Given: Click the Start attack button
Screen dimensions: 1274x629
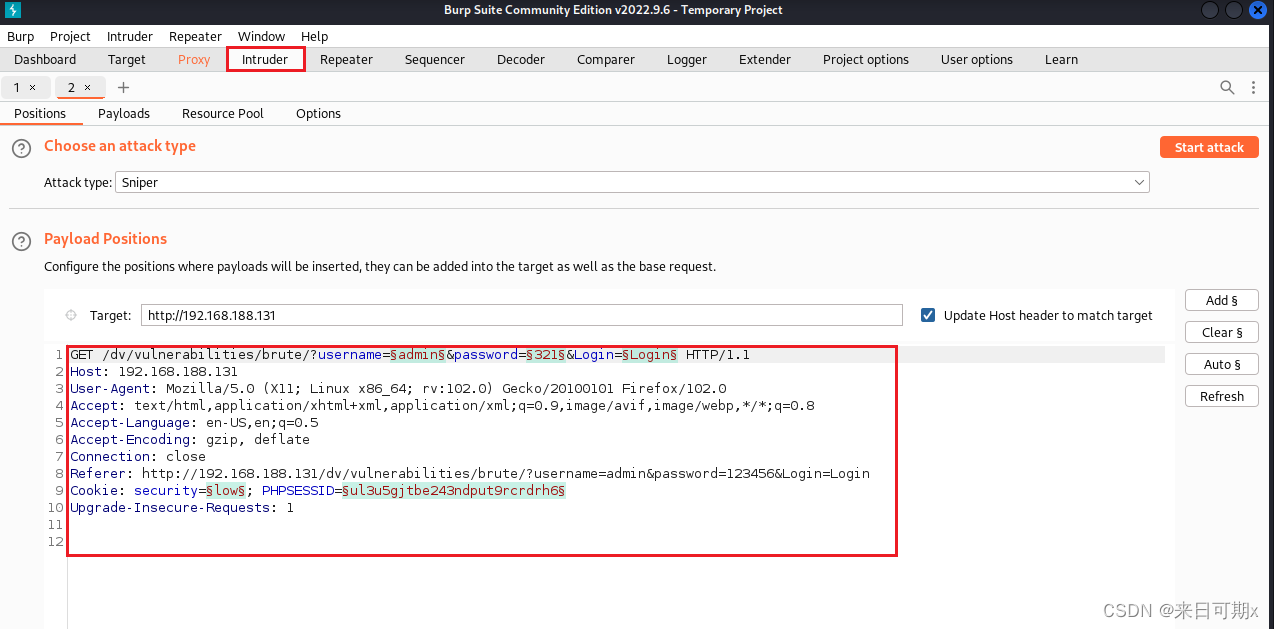Looking at the screenshot, I should (1209, 147).
